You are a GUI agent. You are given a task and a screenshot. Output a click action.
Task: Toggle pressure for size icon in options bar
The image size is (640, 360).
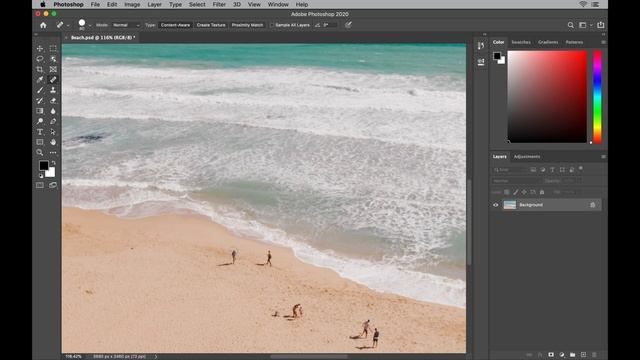[348, 25]
